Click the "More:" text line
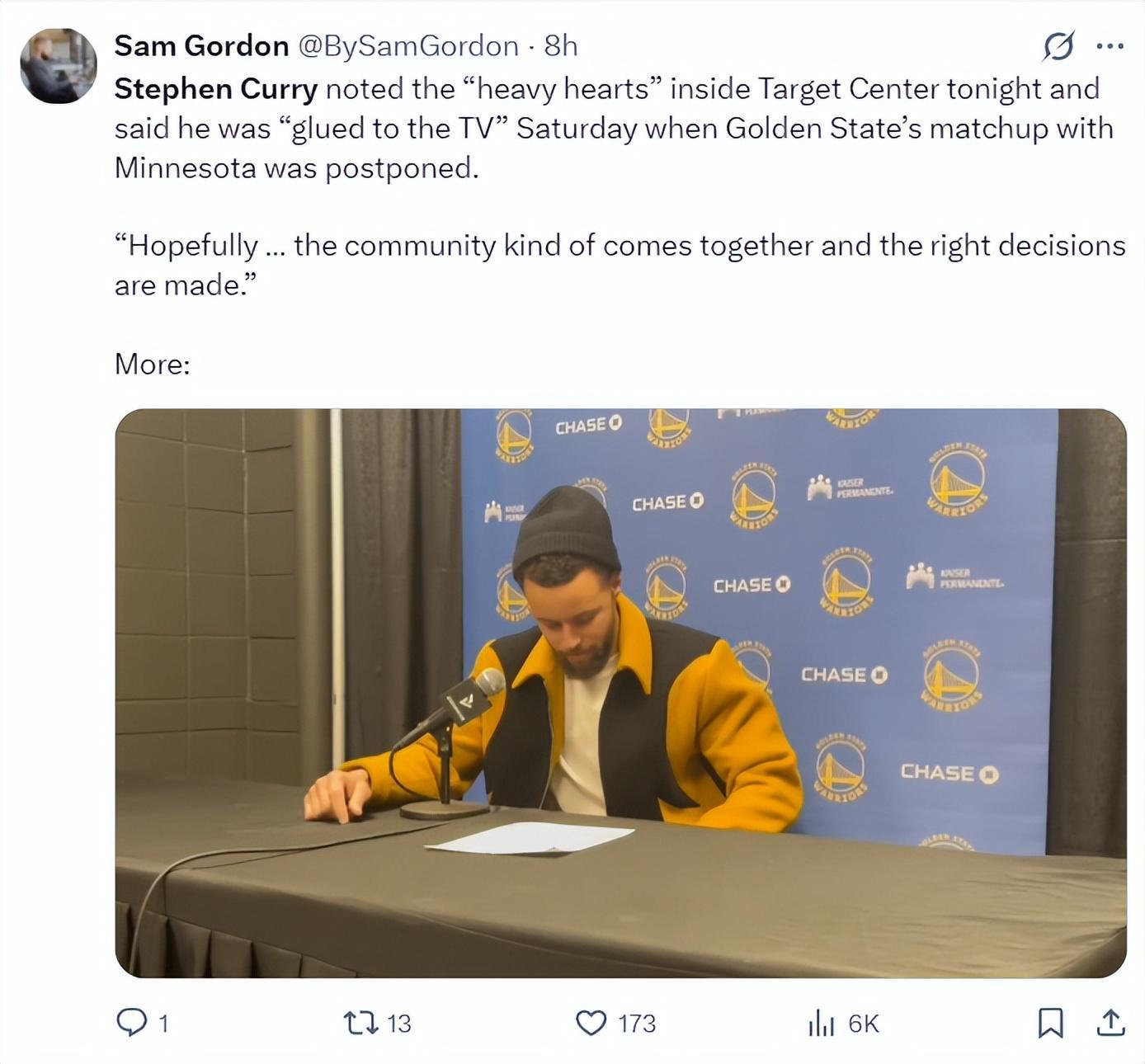This screenshot has width=1145, height=1064. (x=153, y=364)
